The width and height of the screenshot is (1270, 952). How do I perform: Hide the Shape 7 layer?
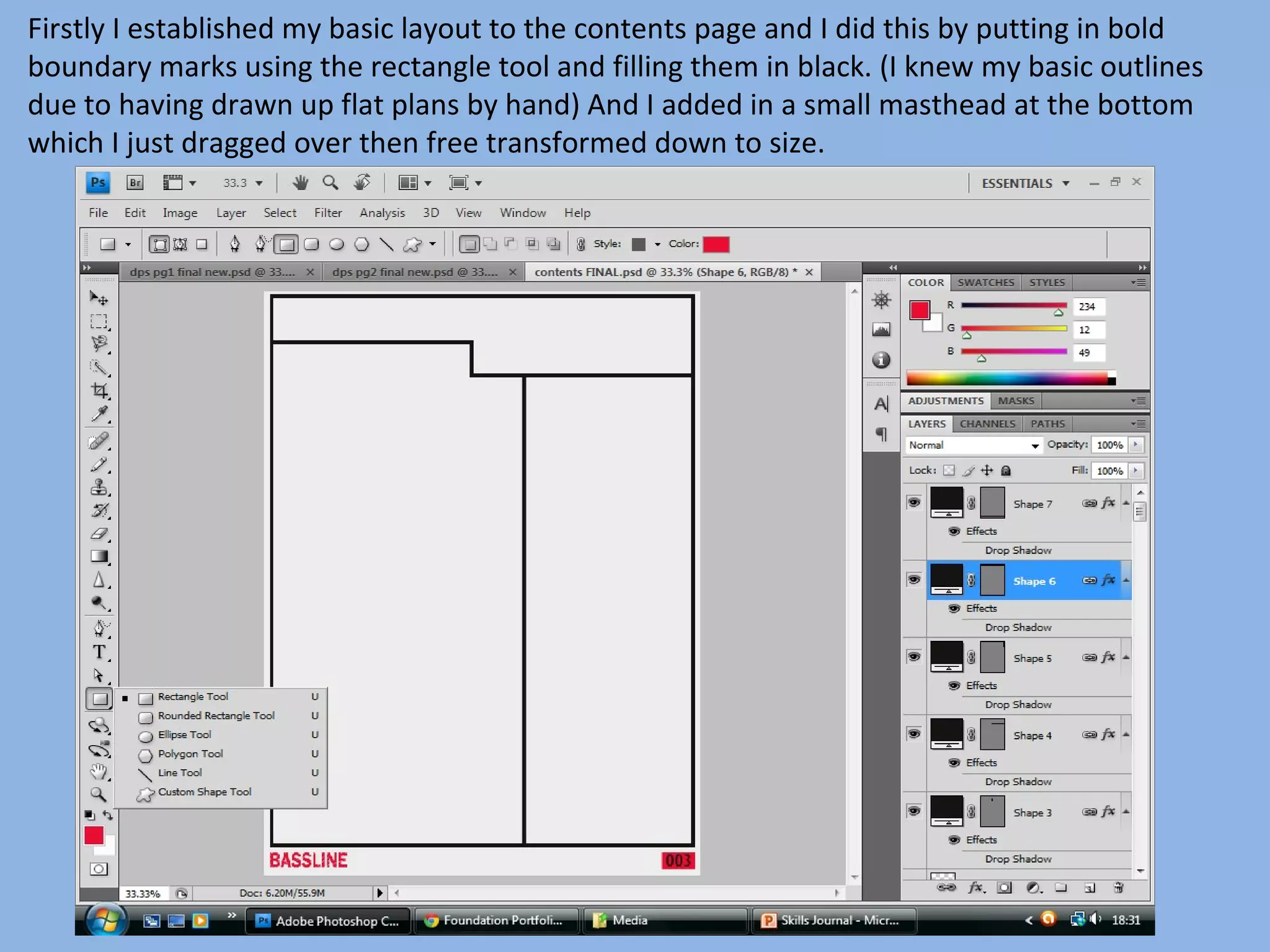[x=914, y=503]
